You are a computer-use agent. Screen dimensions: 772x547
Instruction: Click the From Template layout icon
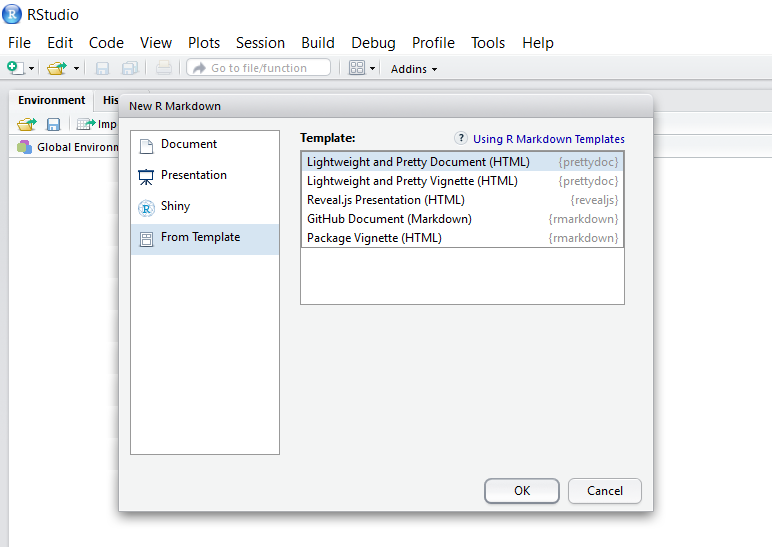point(146,239)
